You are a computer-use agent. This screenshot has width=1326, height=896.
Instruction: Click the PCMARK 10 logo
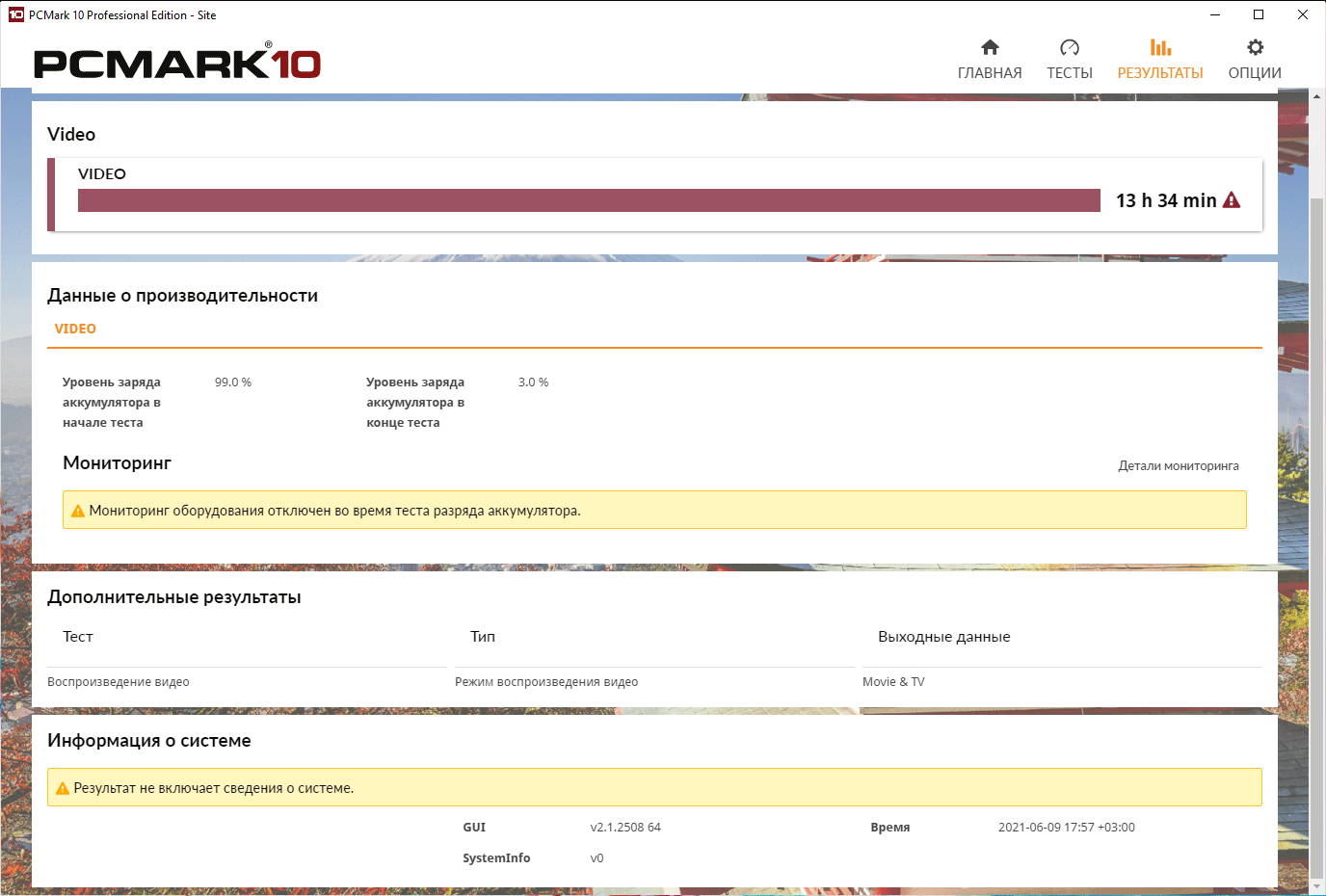pyautogui.click(x=177, y=61)
